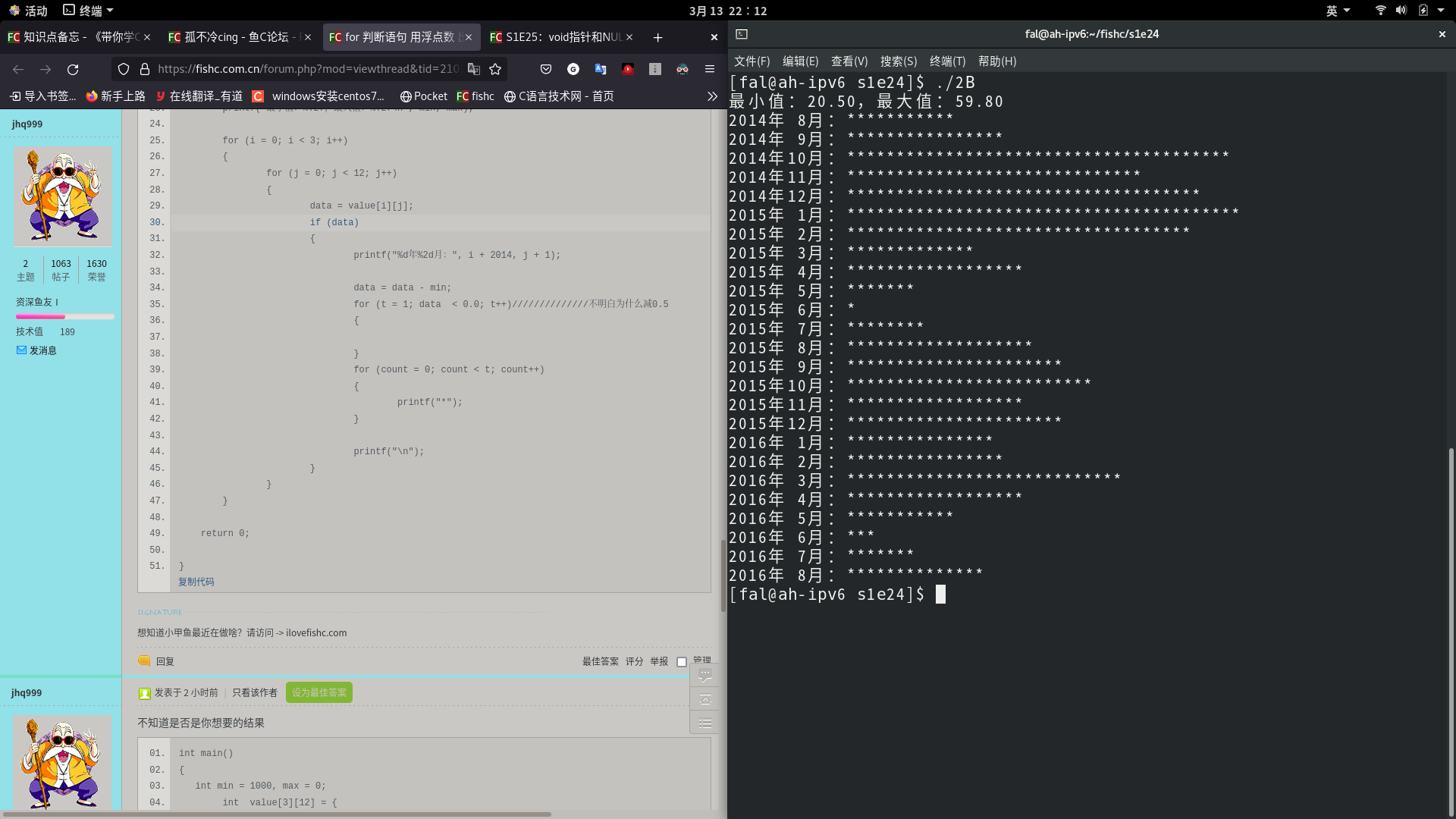Go back to previous page in Firefox
The height and width of the screenshot is (819, 1456).
18,69
